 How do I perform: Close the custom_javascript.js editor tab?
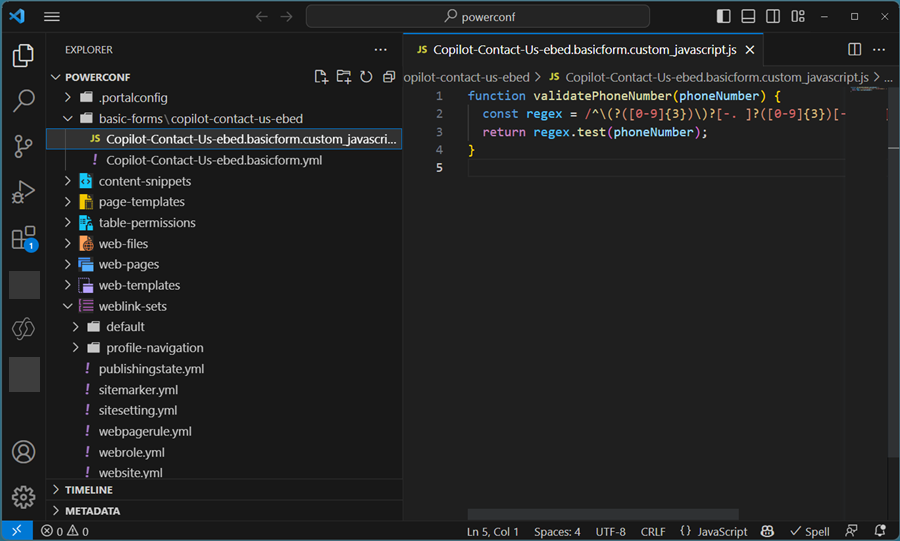point(750,49)
